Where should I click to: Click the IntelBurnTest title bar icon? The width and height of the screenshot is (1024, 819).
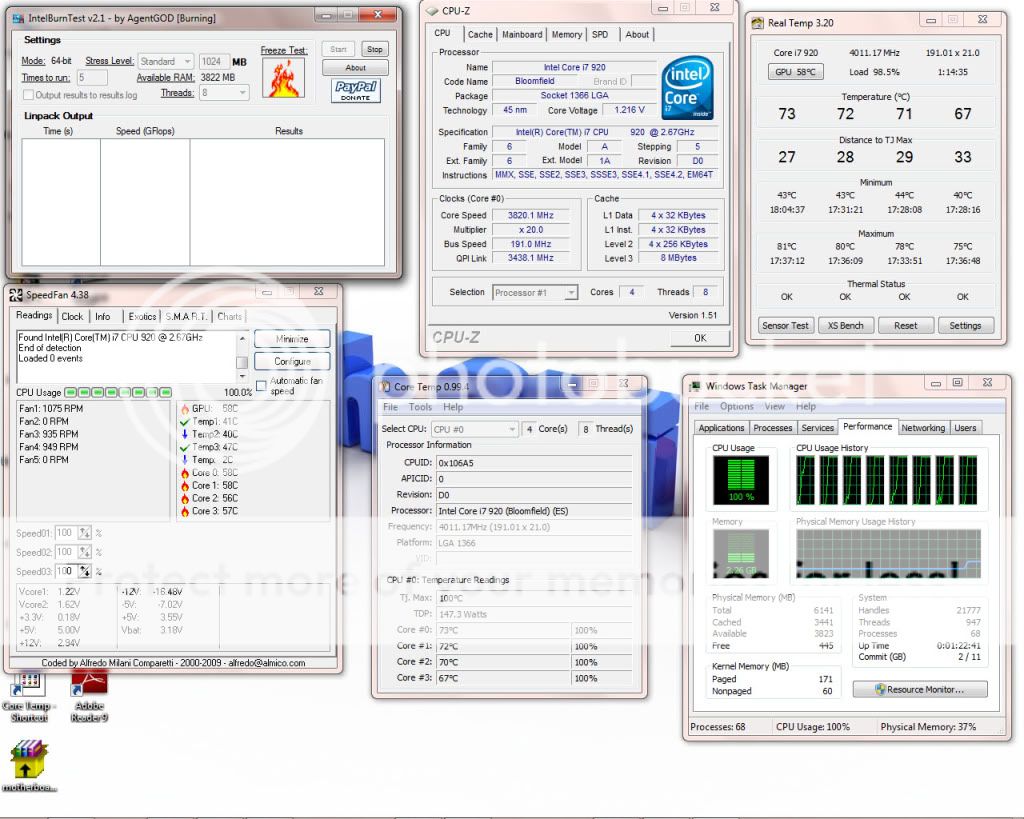(18, 18)
